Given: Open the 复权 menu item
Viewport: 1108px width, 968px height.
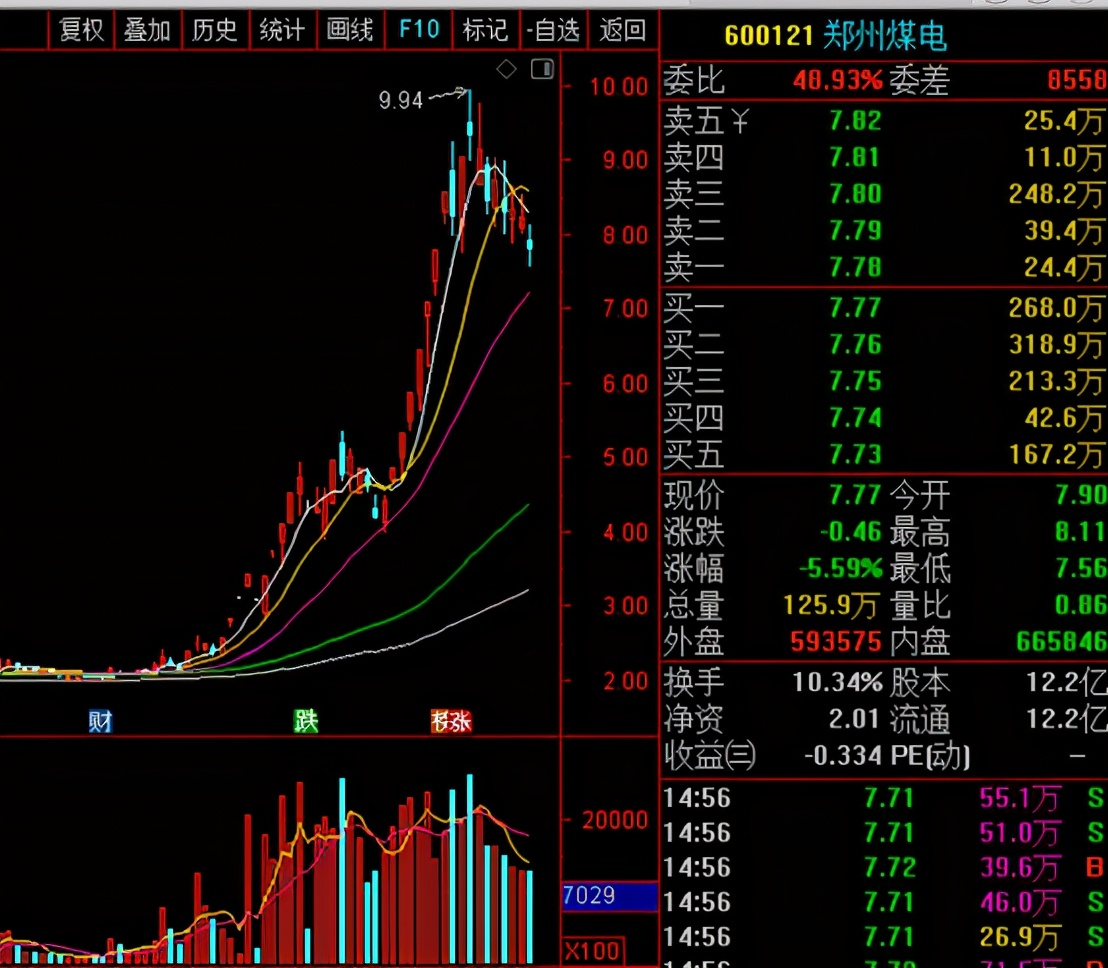Looking at the screenshot, I should click(81, 30).
